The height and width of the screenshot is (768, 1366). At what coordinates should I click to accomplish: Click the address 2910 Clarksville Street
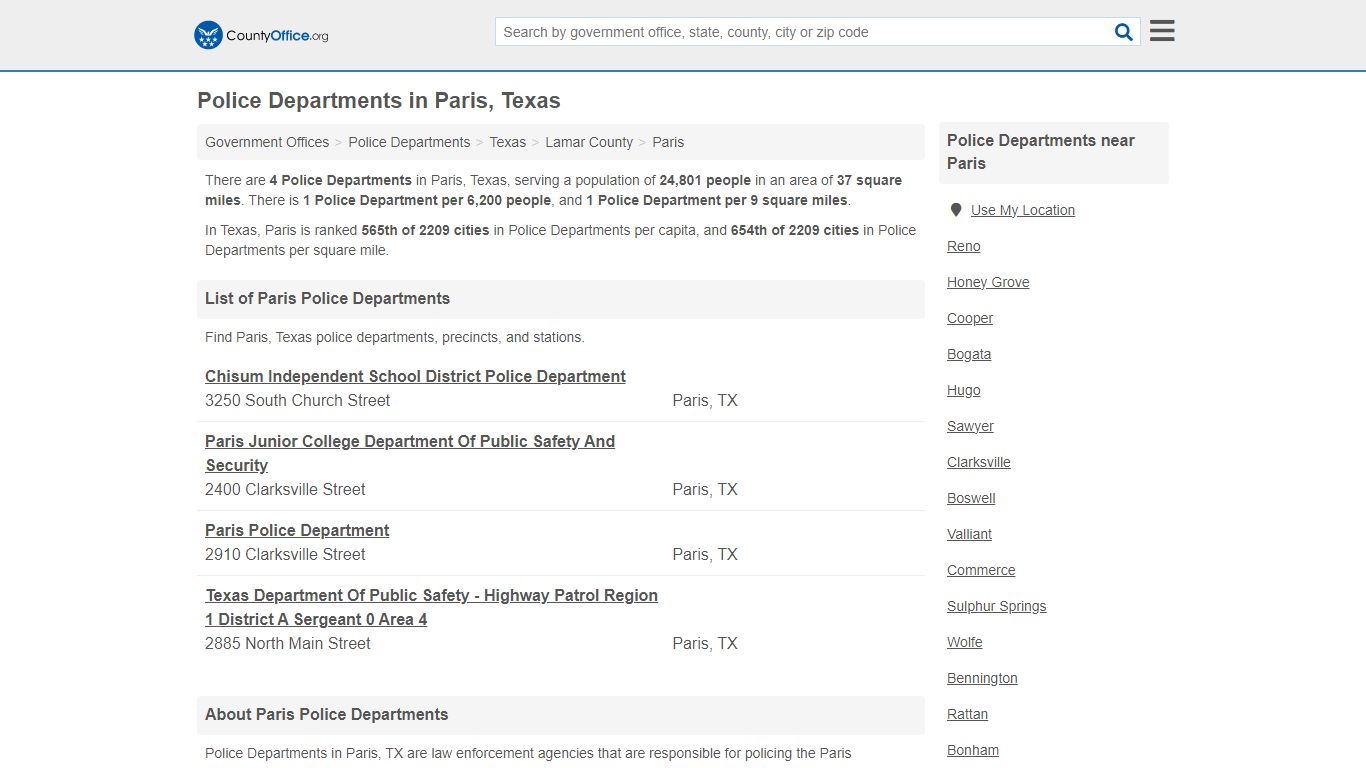coord(285,554)
